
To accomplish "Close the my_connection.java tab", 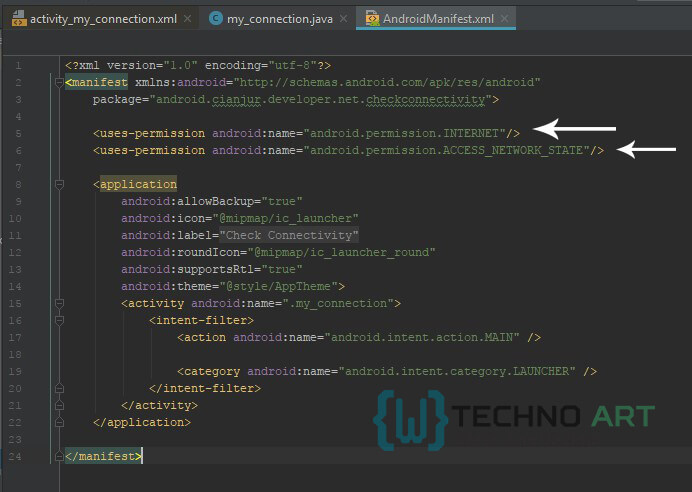I will tap(343, 19).
